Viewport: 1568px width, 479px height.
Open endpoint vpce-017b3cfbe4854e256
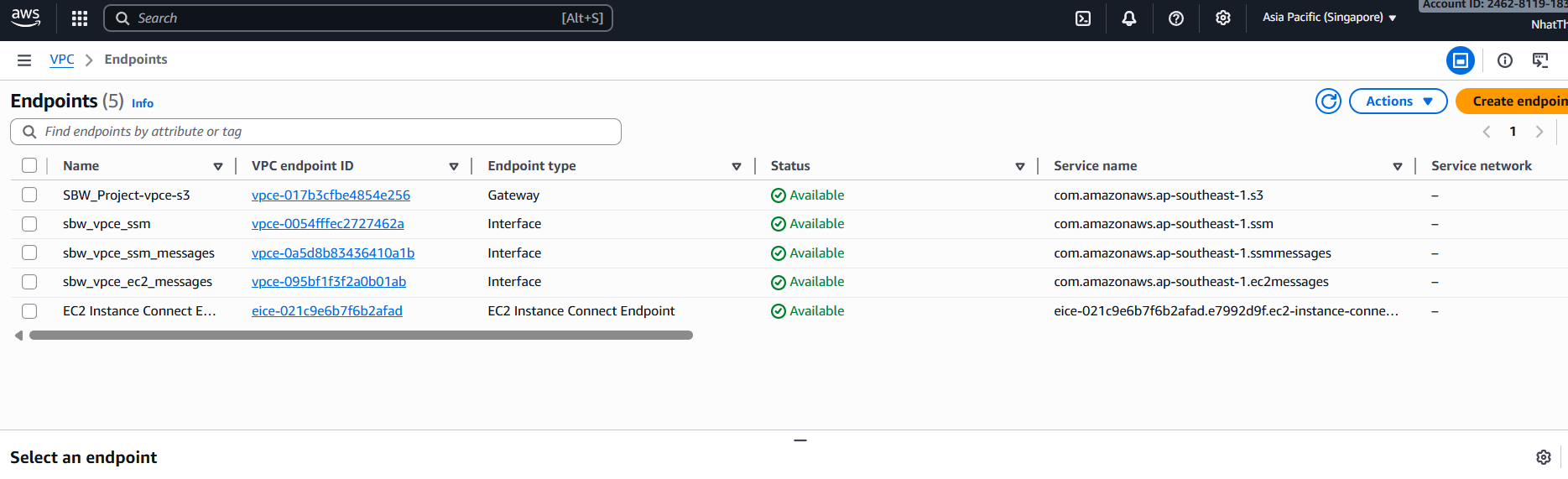tap(331, 195)
